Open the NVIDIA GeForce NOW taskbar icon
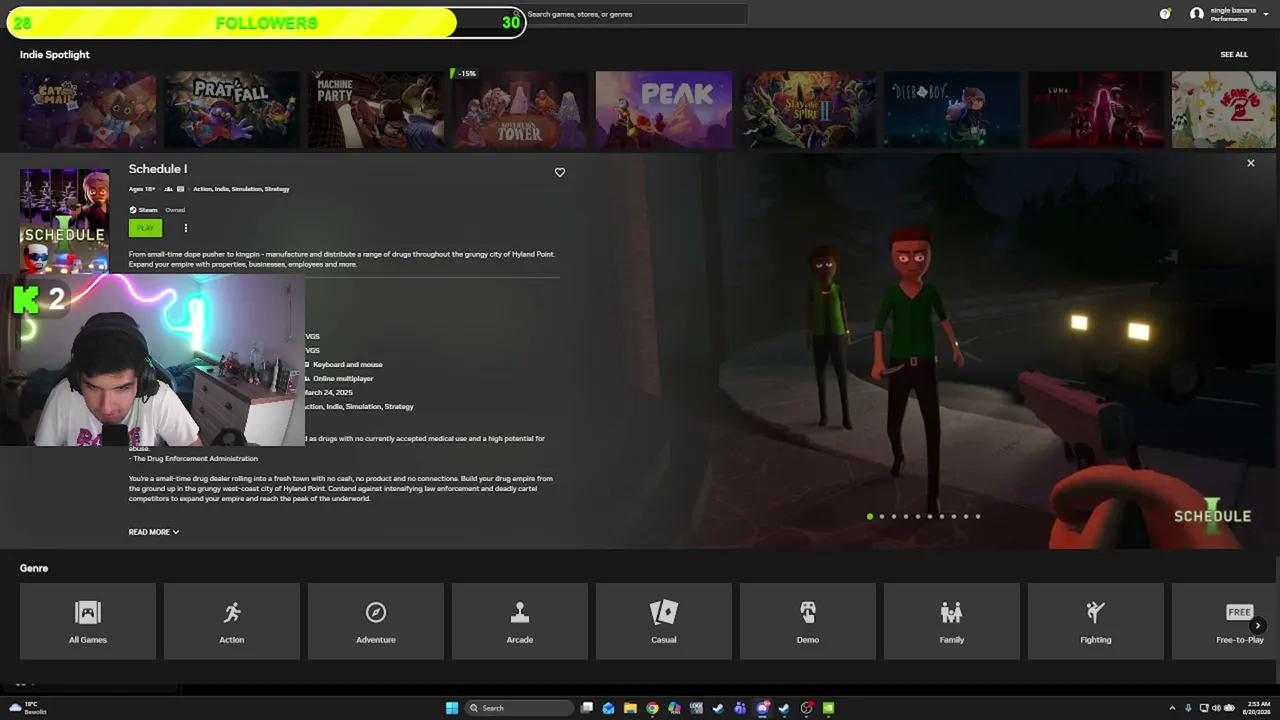This screenshot has width=1280, height=720. (x=828, y=708)
